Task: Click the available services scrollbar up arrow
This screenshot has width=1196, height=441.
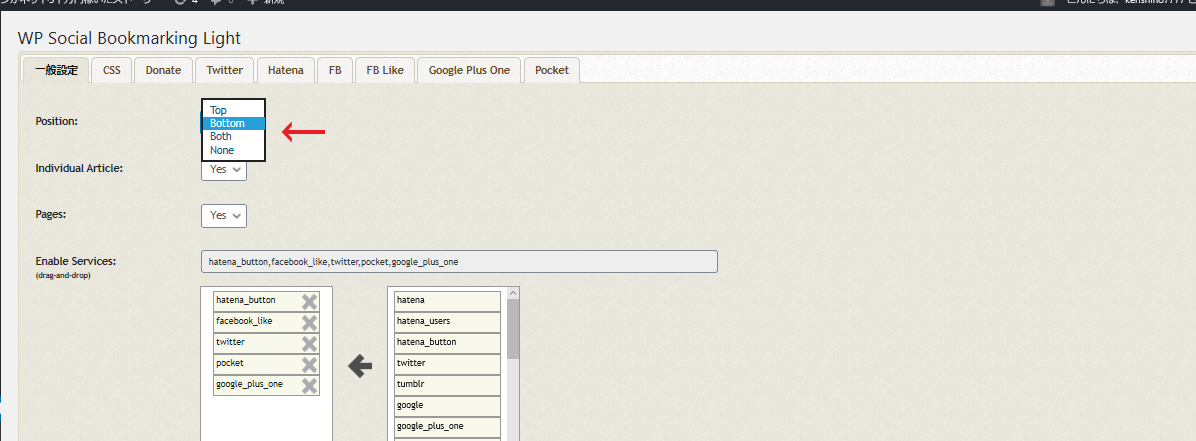Action: (x=513, y=293)
